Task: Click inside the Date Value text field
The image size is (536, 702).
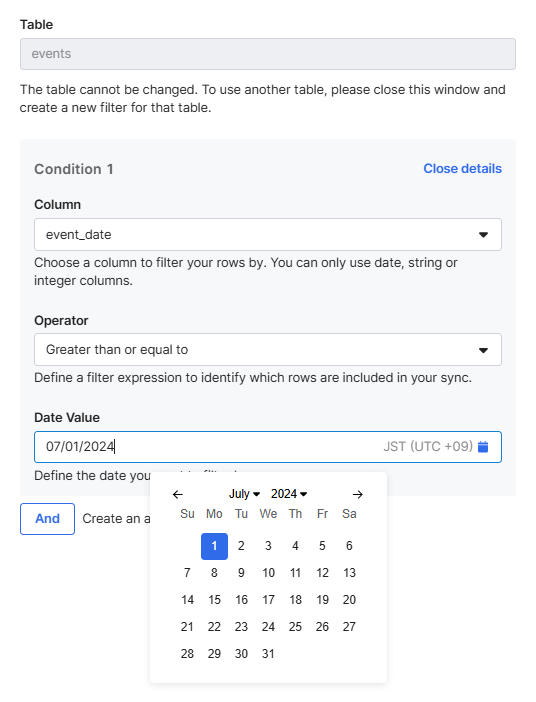Action: (x=268, y=447)
